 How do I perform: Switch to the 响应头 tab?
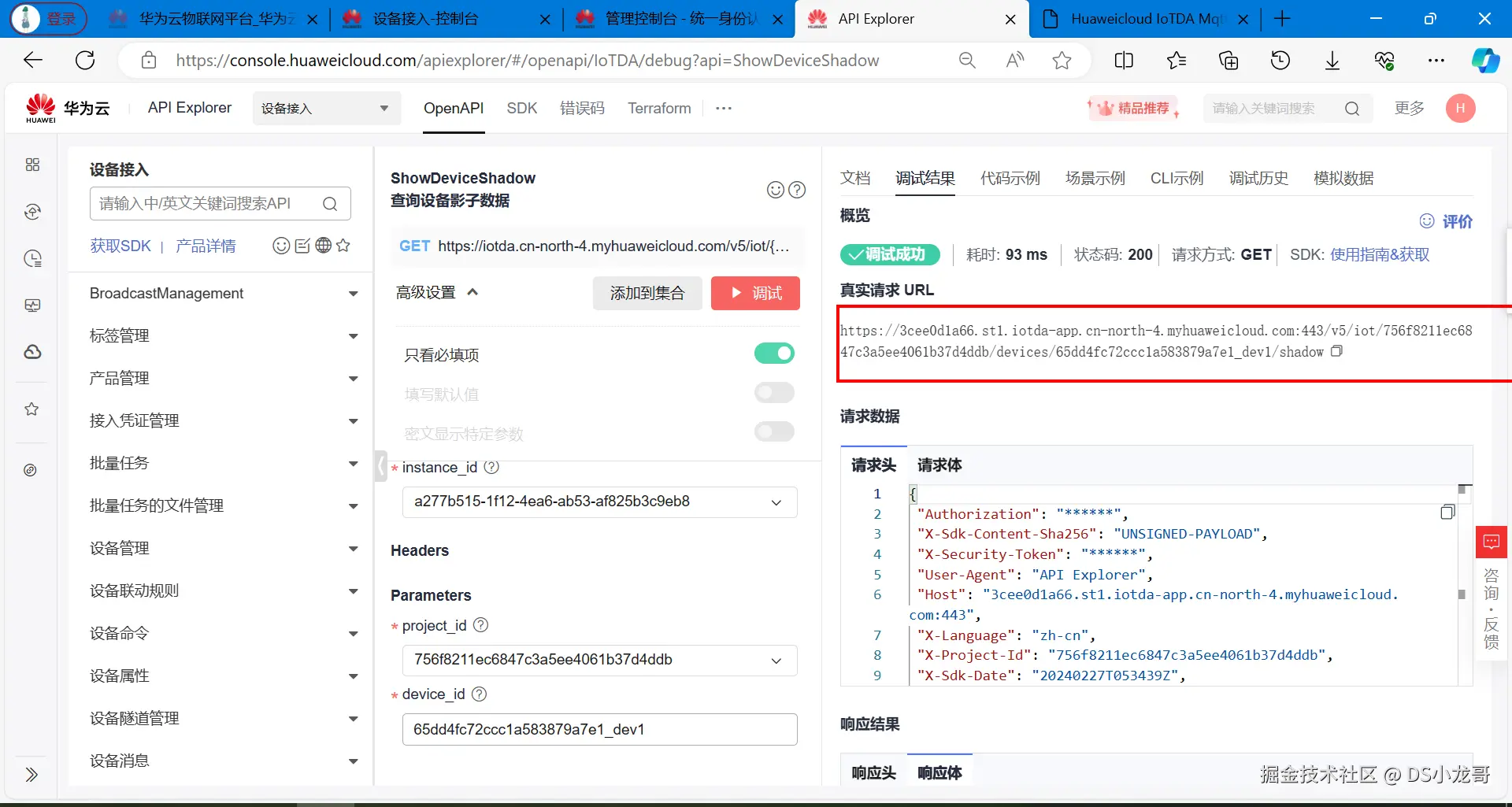(873, 773)
